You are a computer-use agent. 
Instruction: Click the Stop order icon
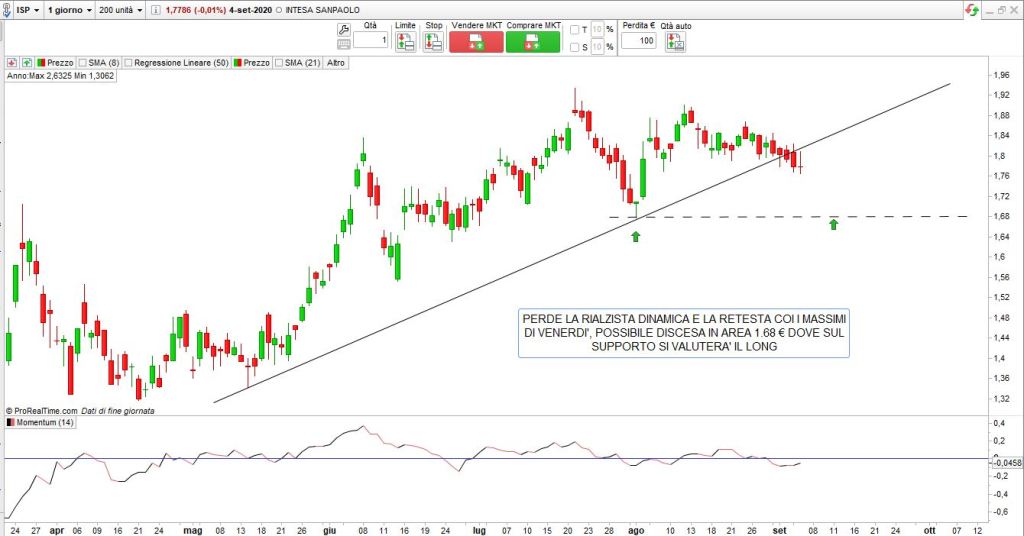(x=433, y=41)
